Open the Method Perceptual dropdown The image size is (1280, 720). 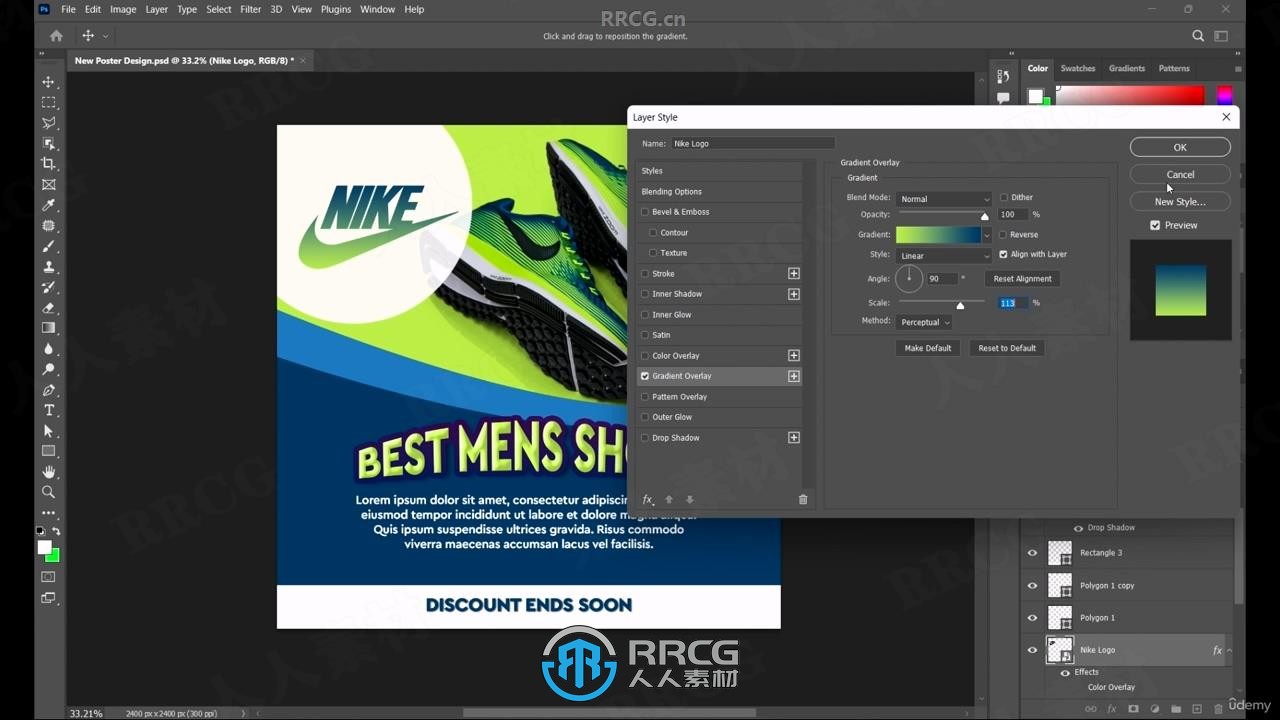coord(924,322)
